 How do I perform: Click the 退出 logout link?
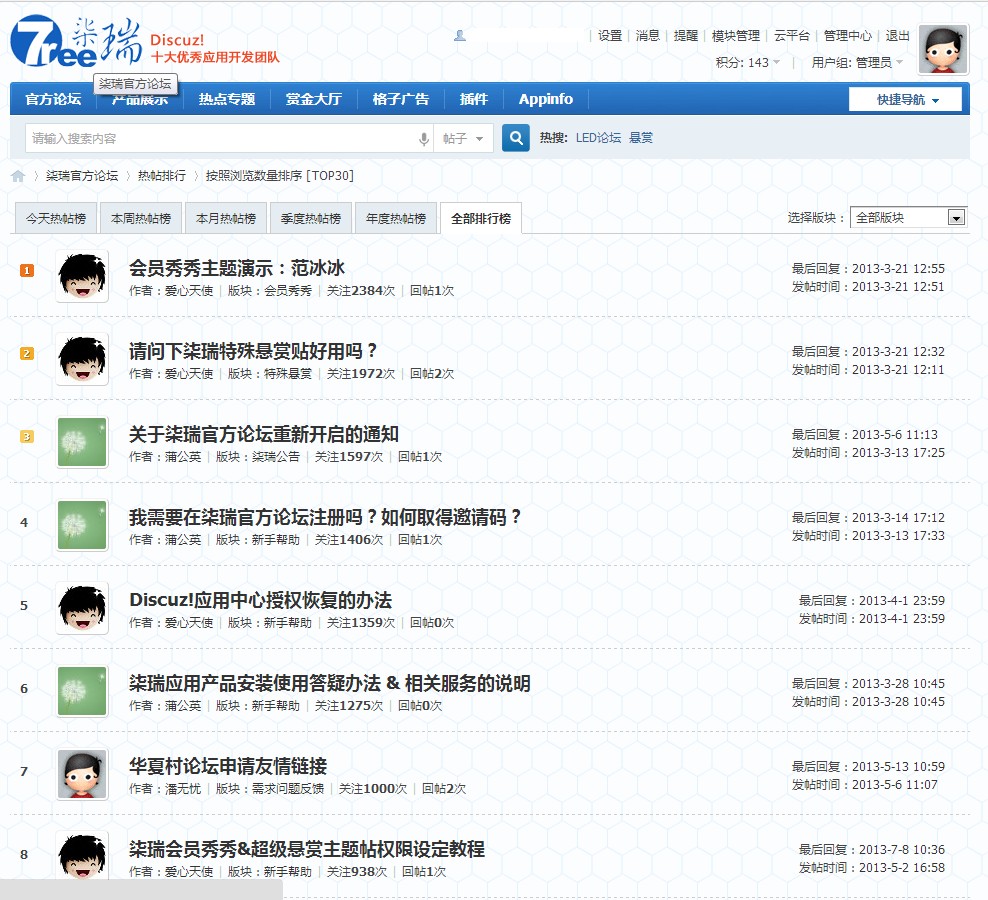[898, 35]
